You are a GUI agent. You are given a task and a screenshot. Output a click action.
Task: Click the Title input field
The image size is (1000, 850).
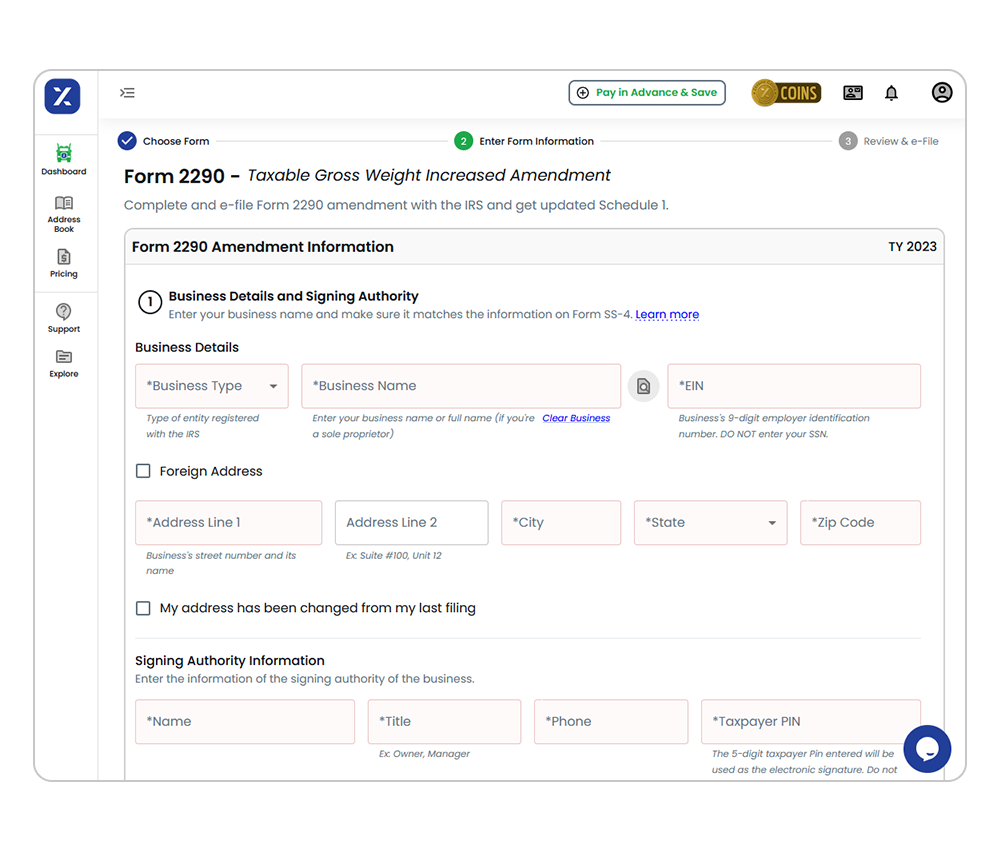tap(445, 722)
